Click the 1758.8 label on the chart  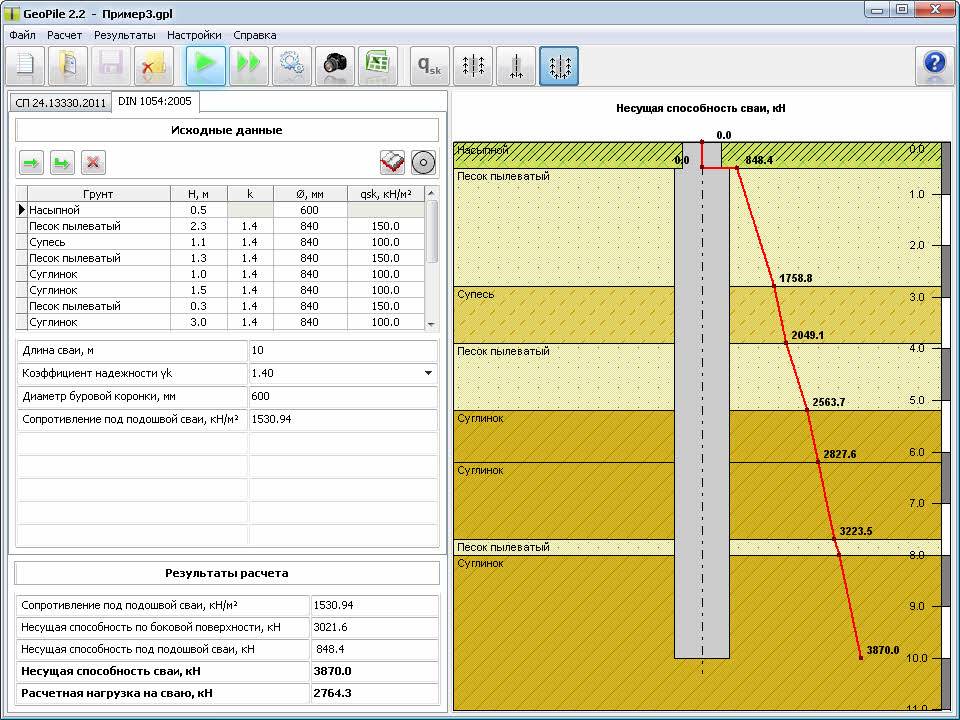795,278
